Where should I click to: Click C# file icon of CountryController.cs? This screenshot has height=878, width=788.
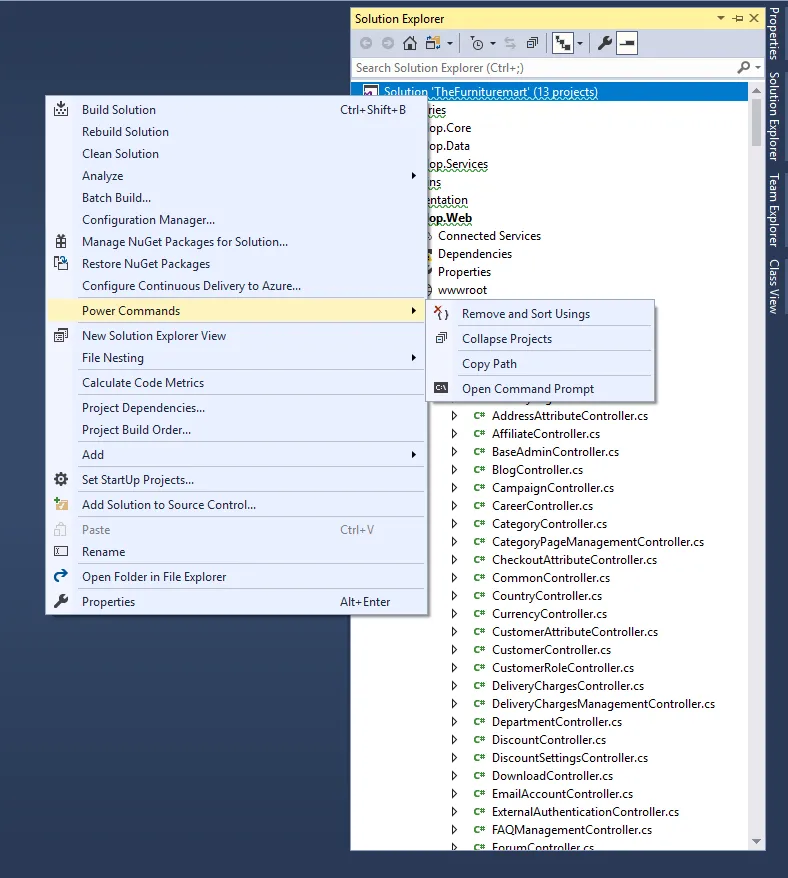click(x=479, y=596)
